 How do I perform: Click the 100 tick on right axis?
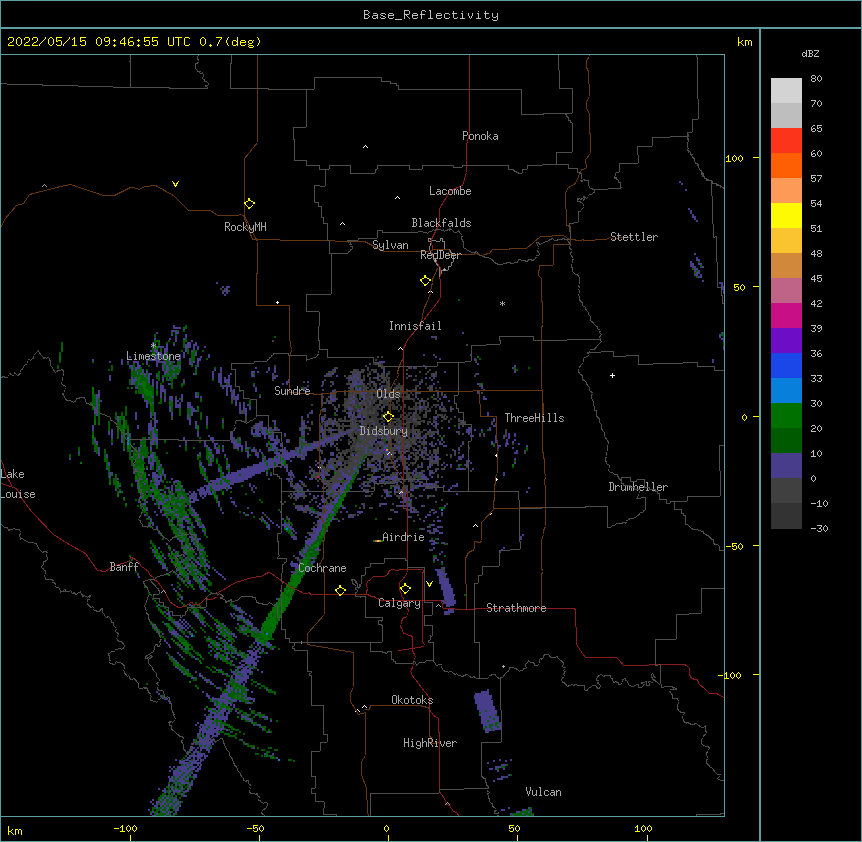734,158
